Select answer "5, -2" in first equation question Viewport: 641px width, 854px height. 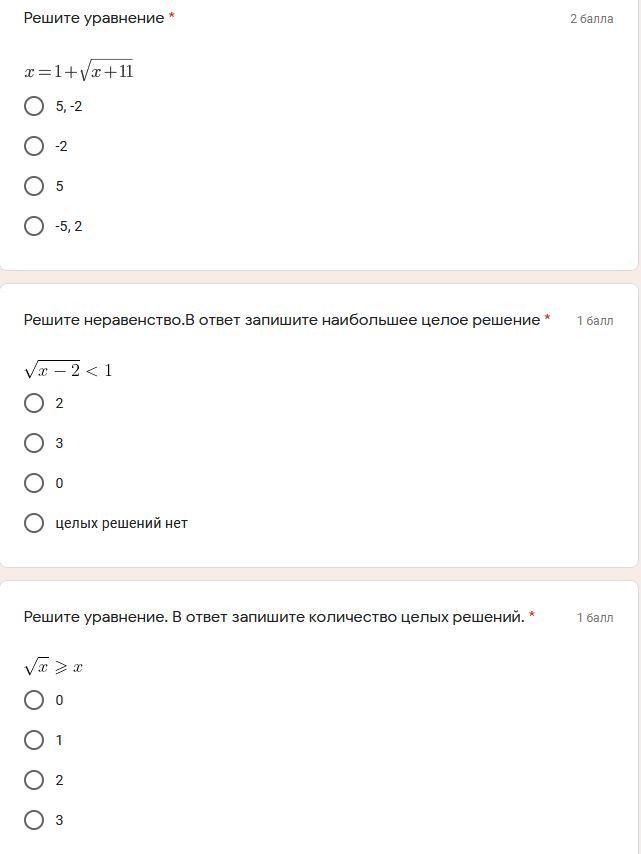pos(34,106)
